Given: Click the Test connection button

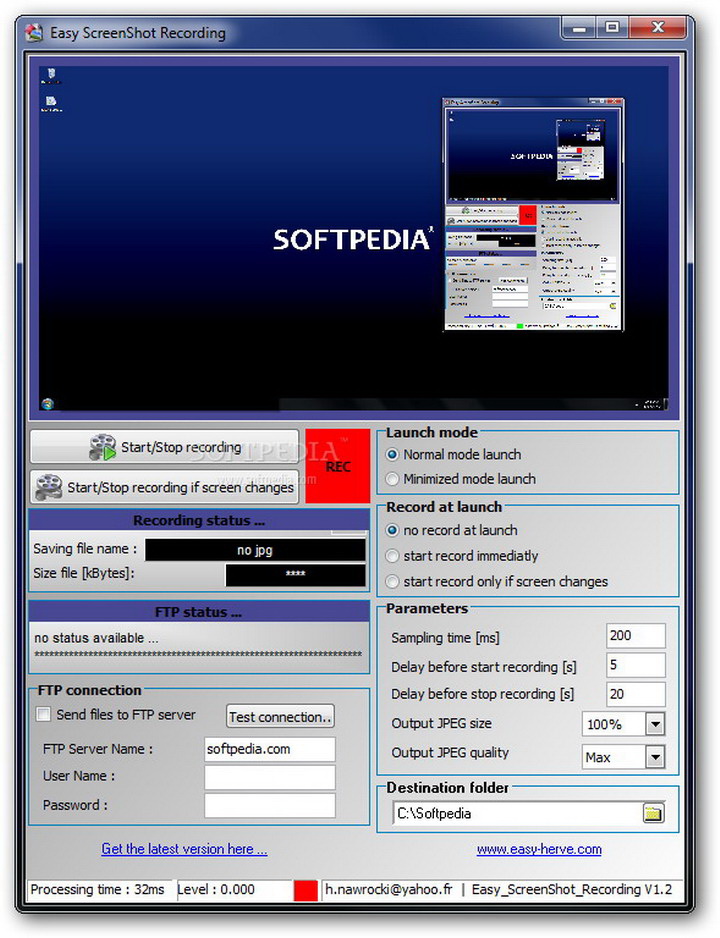Looking at the screenshot, I should tap(280, 717).
